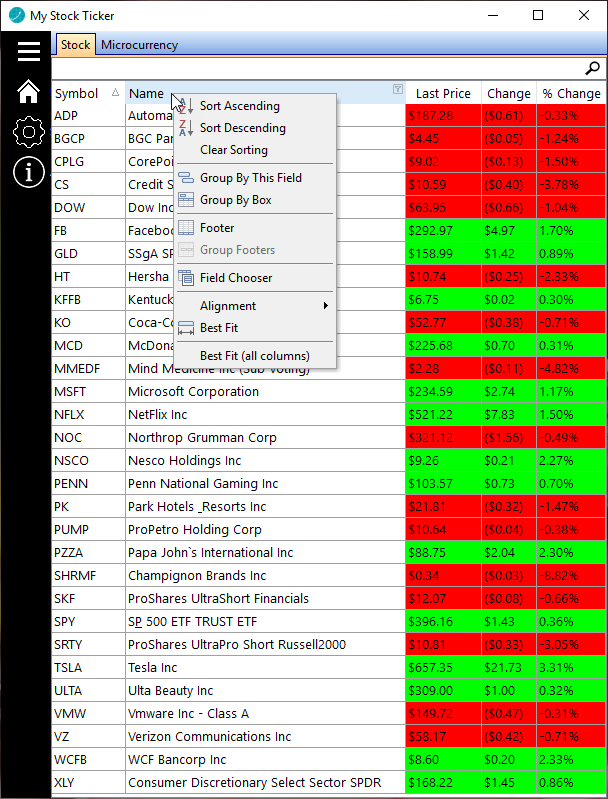Select ProShares UltraShort Financials cell
The height and width of the screenshot is (799, 608).
tap(266, 598)
